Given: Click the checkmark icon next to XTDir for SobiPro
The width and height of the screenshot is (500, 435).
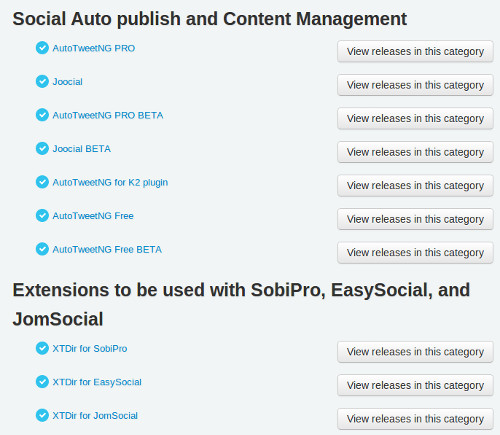Looking at the screenshot, I should pos(42,348).
